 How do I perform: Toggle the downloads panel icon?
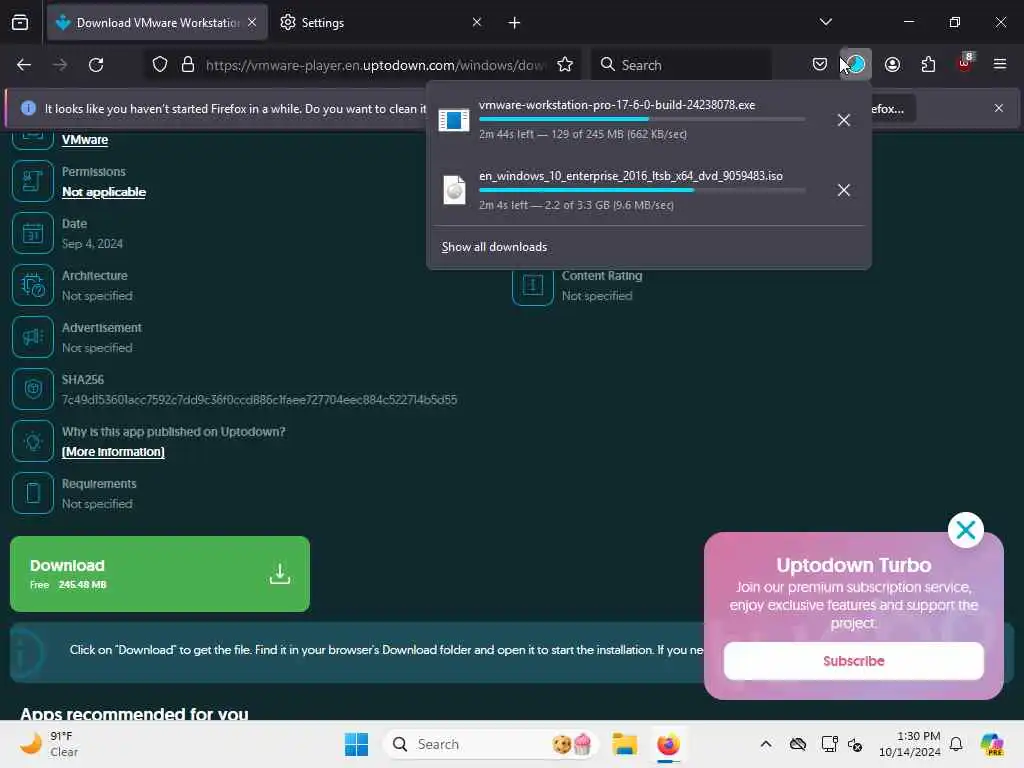[x=856, y=65]
